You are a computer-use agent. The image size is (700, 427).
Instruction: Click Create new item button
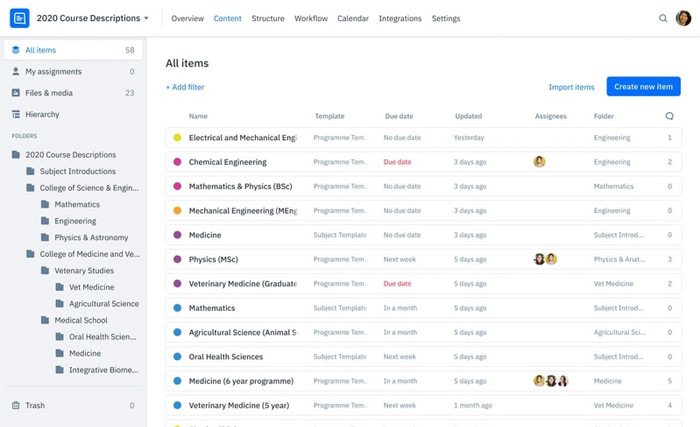[643, 87]
